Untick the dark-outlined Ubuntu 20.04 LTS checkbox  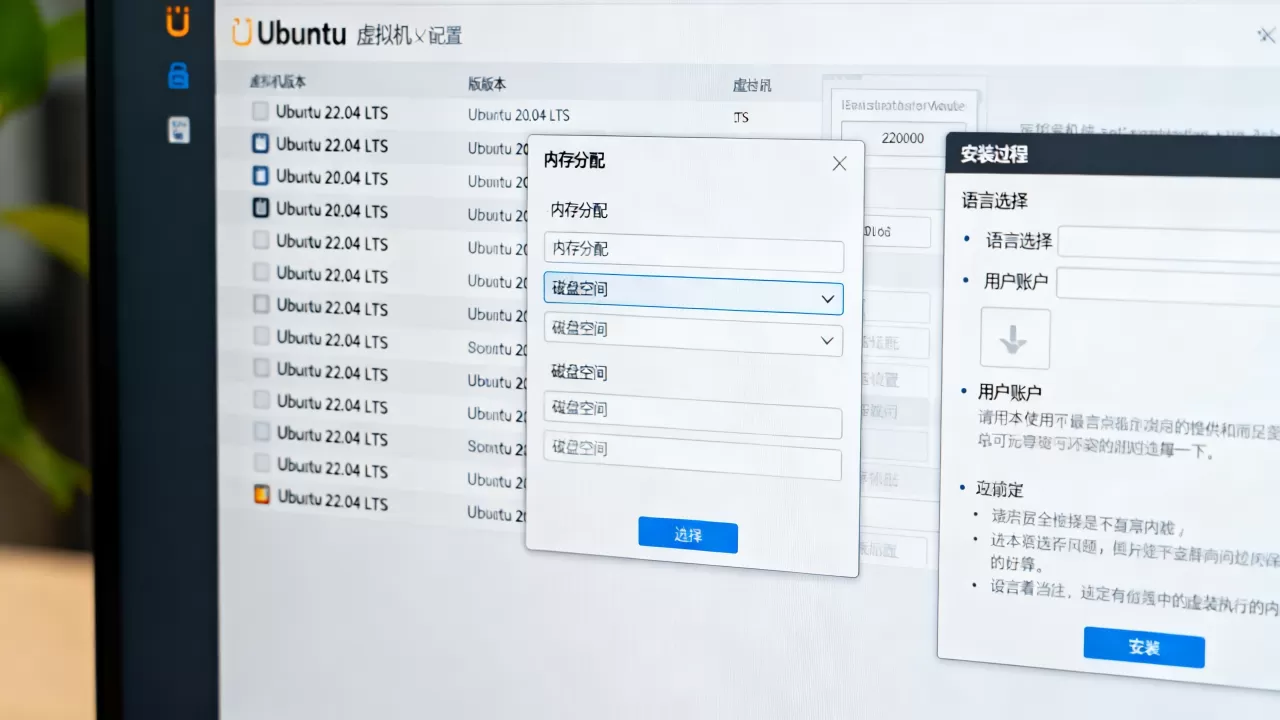click(260, 208)
